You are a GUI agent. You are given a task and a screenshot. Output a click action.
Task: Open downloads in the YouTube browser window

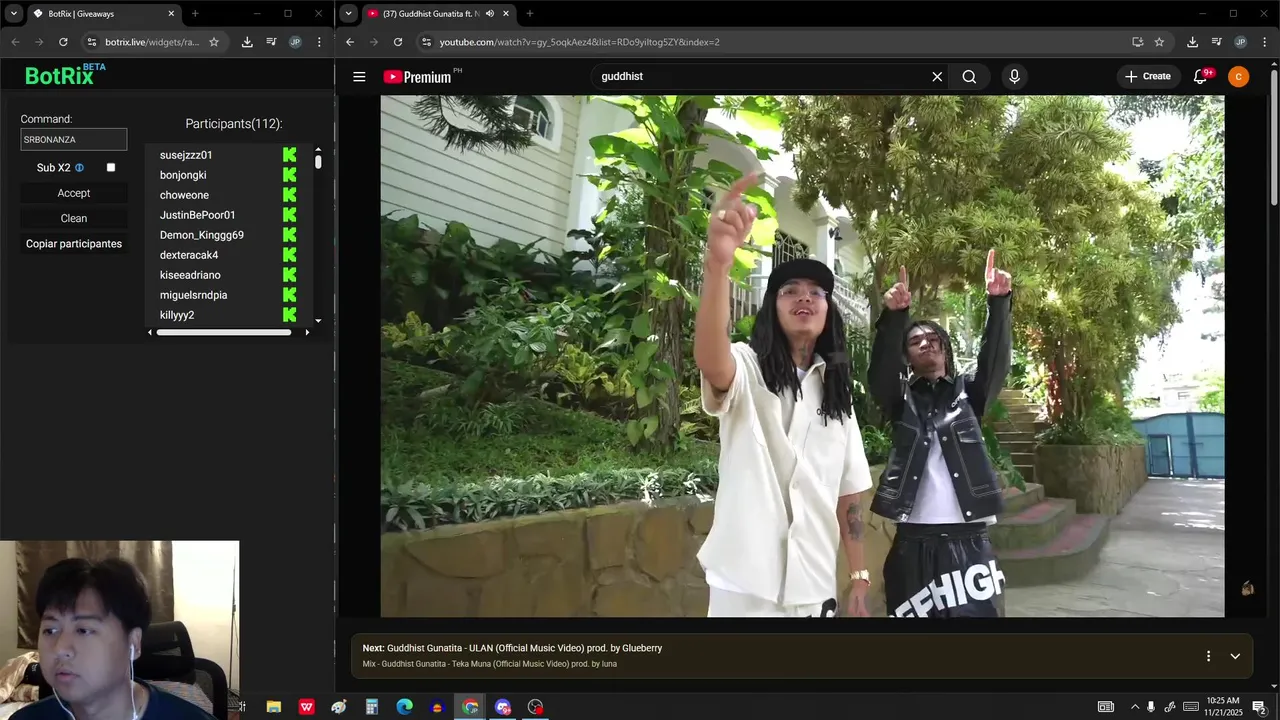[1192, 42]
